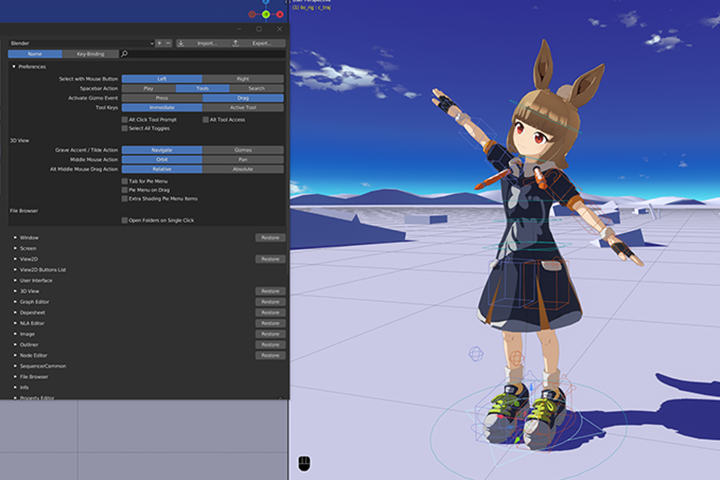Set Middle Mouse Action to Pan

coord(243,159)
